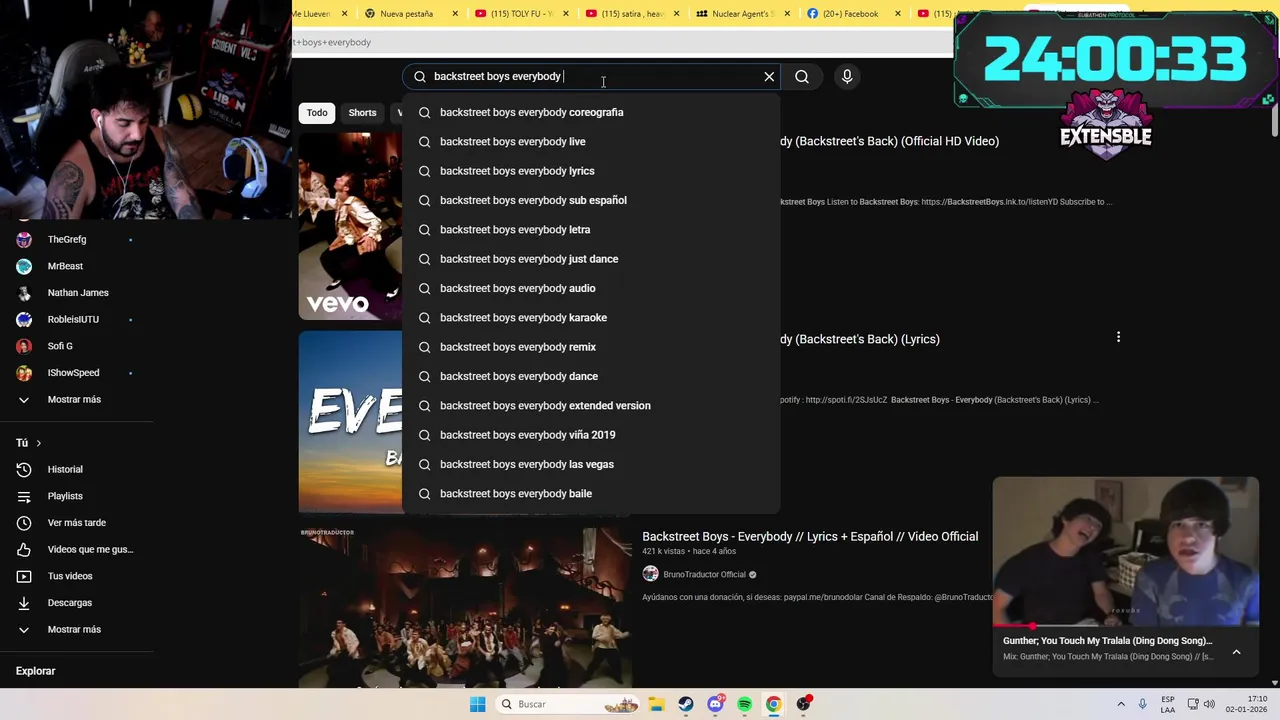Select suggestion 'backstreet boys everybody letra'

pyautogui.click(x=591, y=230)
